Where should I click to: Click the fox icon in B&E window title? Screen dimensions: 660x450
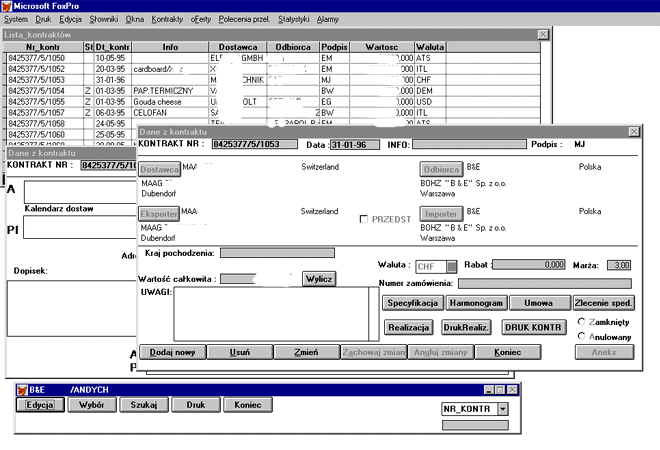pos(22,390)
